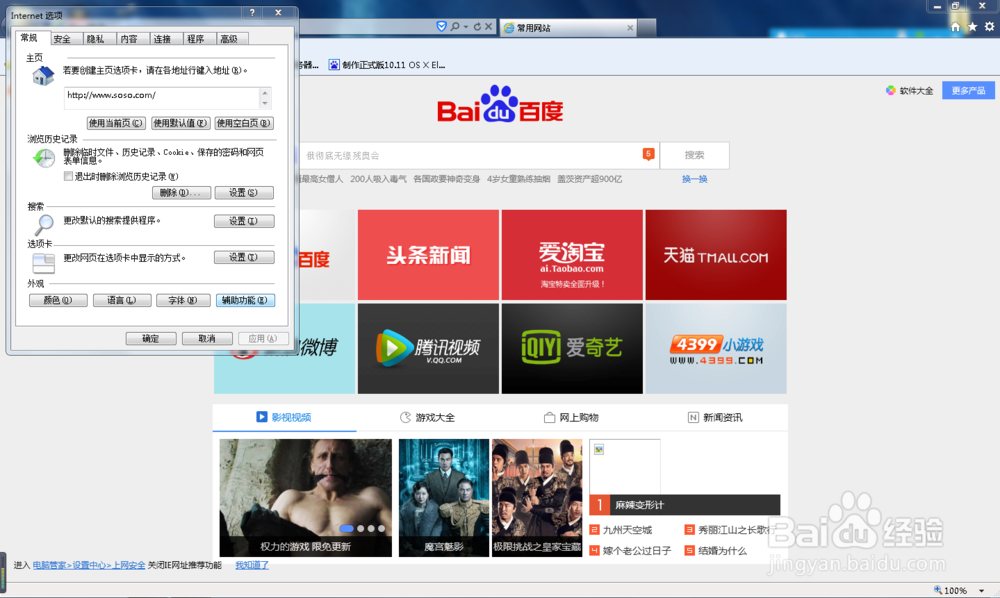
Task: Click inside the homepage URL input field
Action: point(160,98)
